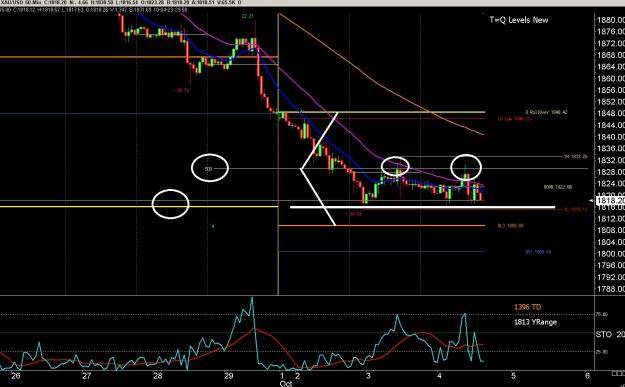Click date 6 on the time axis

pyautogui.click(x=588, y=375)
